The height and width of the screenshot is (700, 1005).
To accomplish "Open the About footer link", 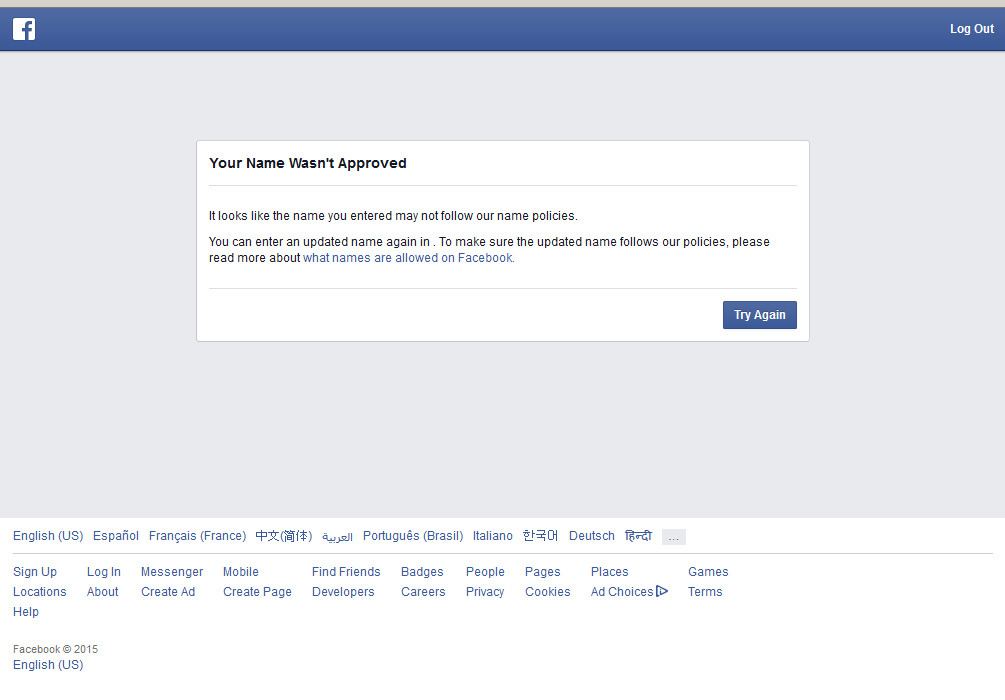I will [103, 592].
